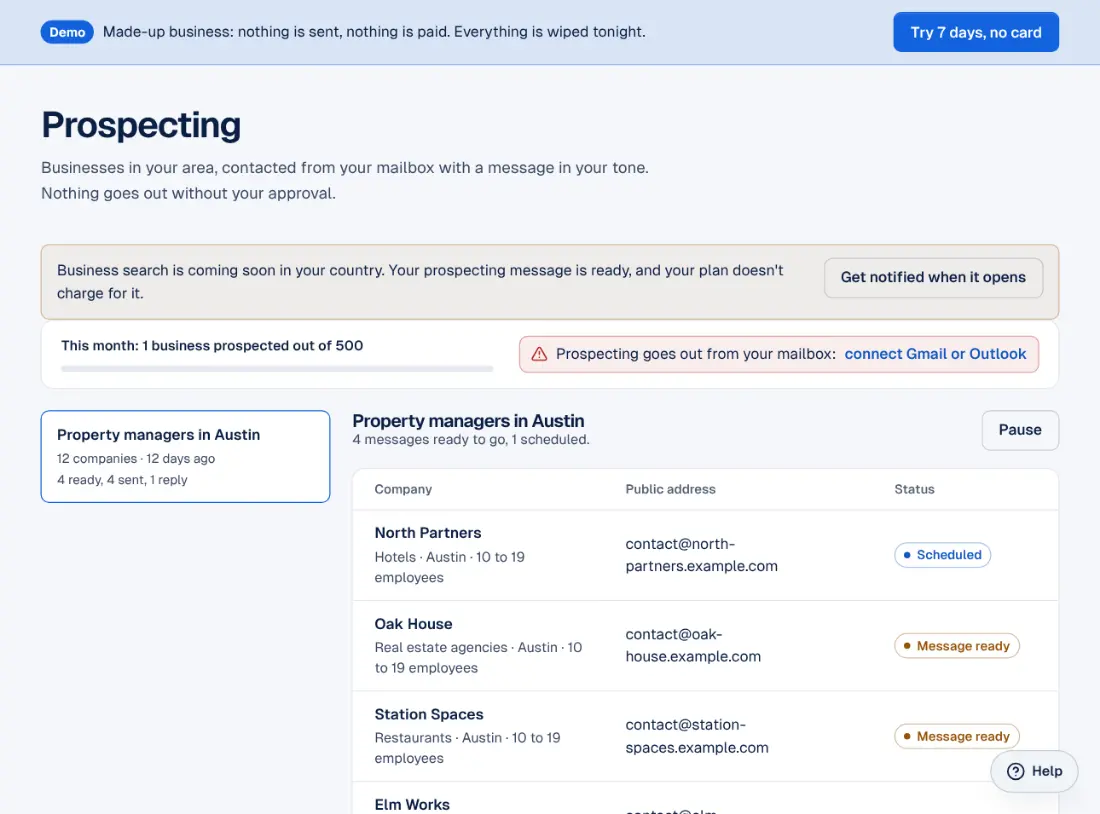Click contact@station-spaces.example.com address
The image size is (1100, 814).
point(697,737)
